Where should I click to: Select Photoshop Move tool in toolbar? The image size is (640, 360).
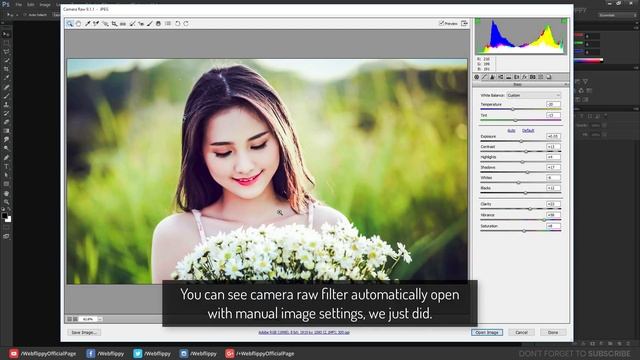point(6,34)
